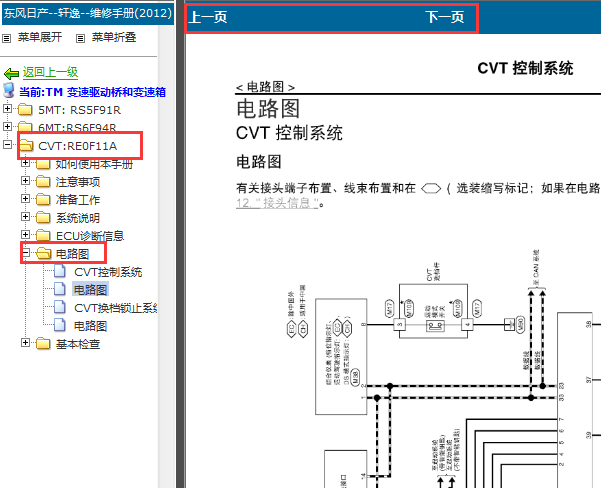
Task: Collapse the 电路图 folder node
Action: point(26,252)
